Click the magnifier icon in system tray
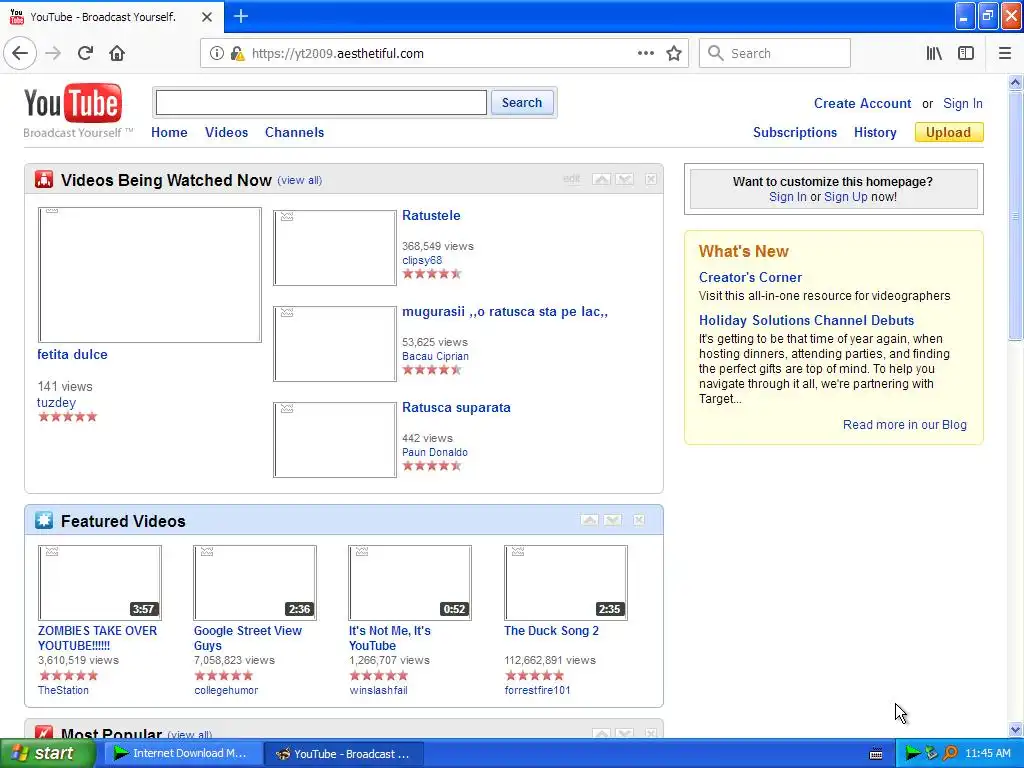Viewport: 1024px width, 768px height. (x=950, y=753)
